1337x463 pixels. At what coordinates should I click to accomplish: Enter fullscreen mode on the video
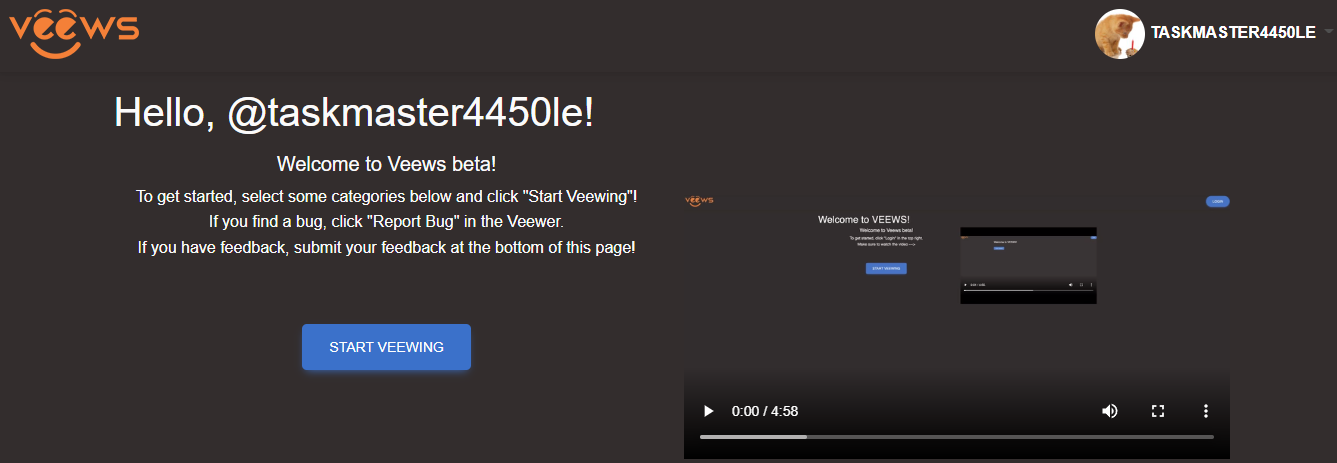point(1158,411)
